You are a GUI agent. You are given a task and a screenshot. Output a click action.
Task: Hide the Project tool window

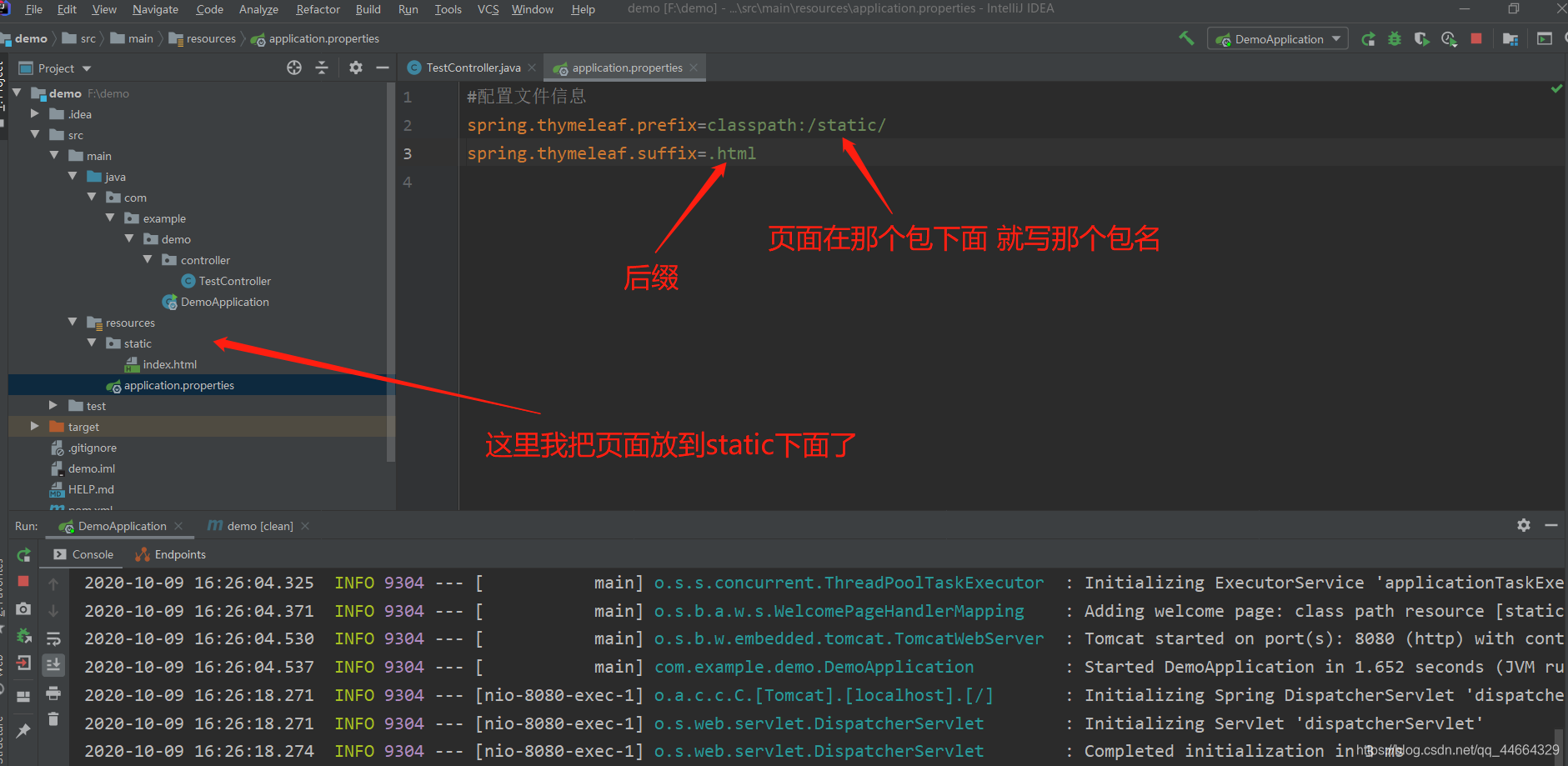383,68
